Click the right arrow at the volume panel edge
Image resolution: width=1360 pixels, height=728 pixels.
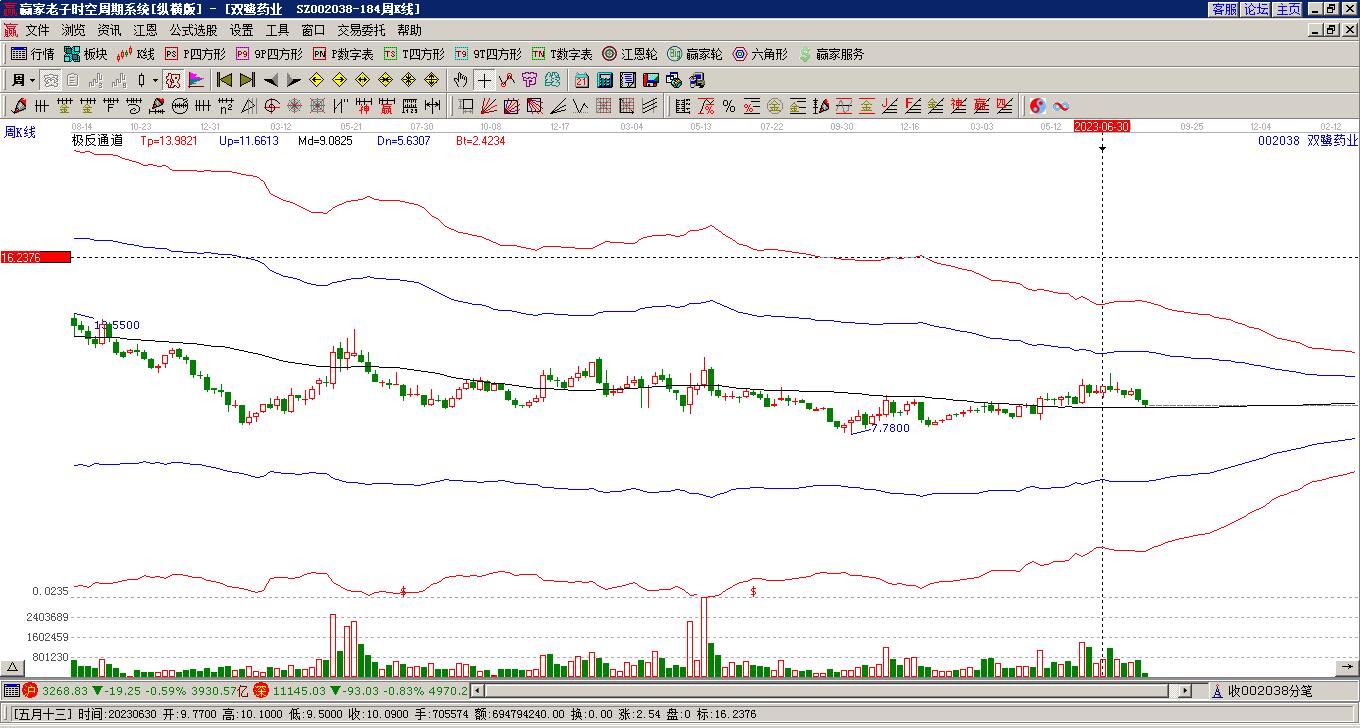(x=1348, y=666)
